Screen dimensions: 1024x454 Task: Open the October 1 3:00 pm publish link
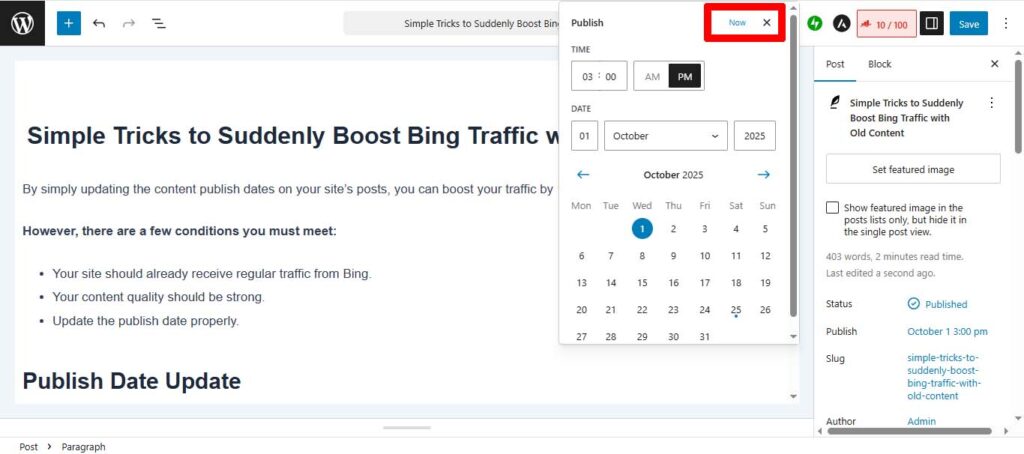pyautogui.click(x=947, y=332)
